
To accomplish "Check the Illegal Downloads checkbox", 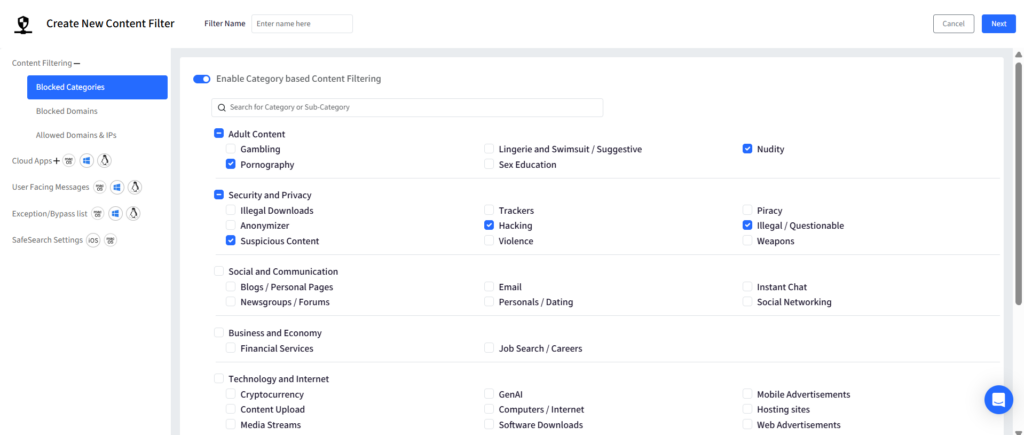I will click(x=231, y=210).
